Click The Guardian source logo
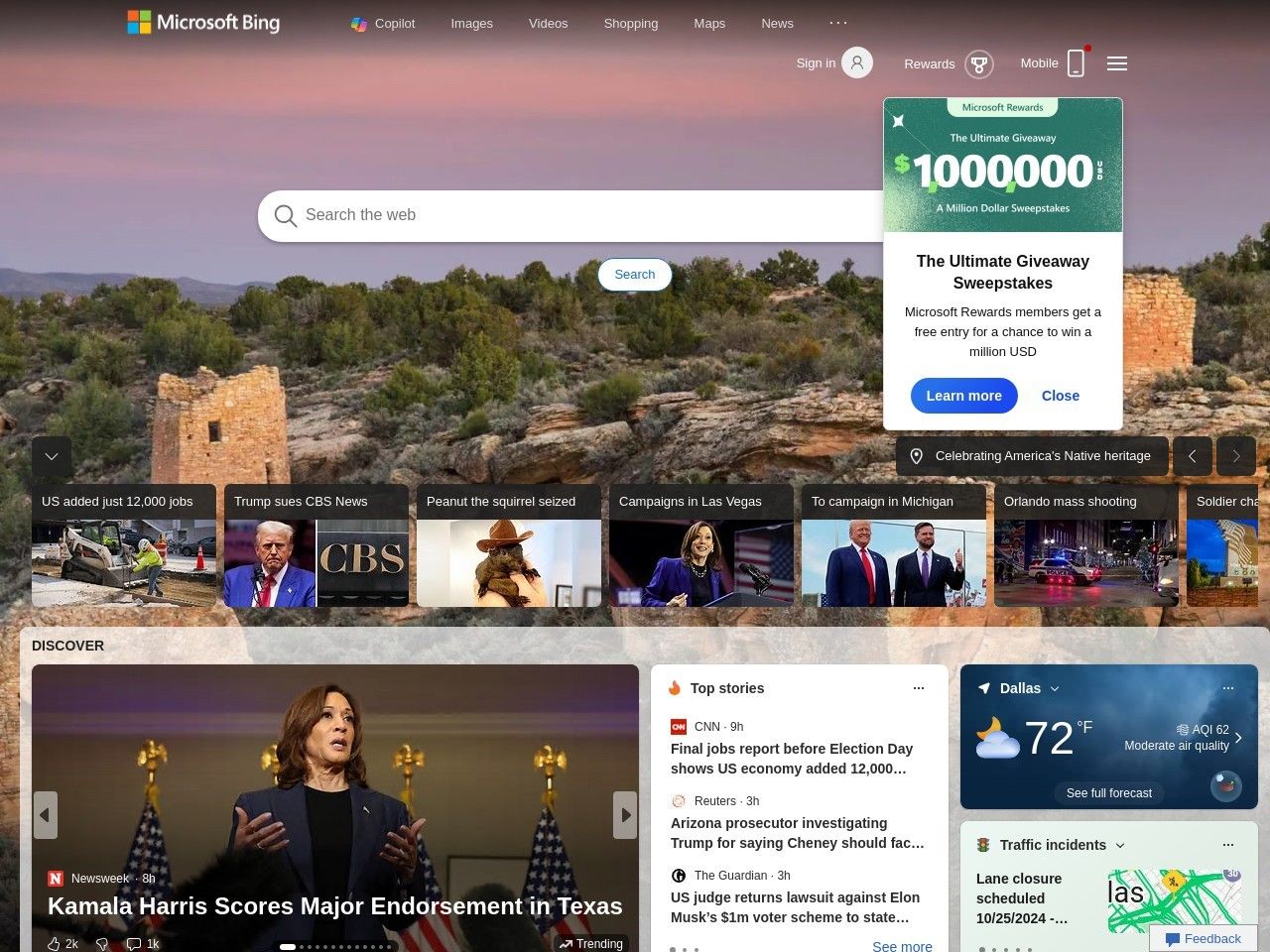Image resolution: width=1270 pixels, height=952 pixels. 679,876
